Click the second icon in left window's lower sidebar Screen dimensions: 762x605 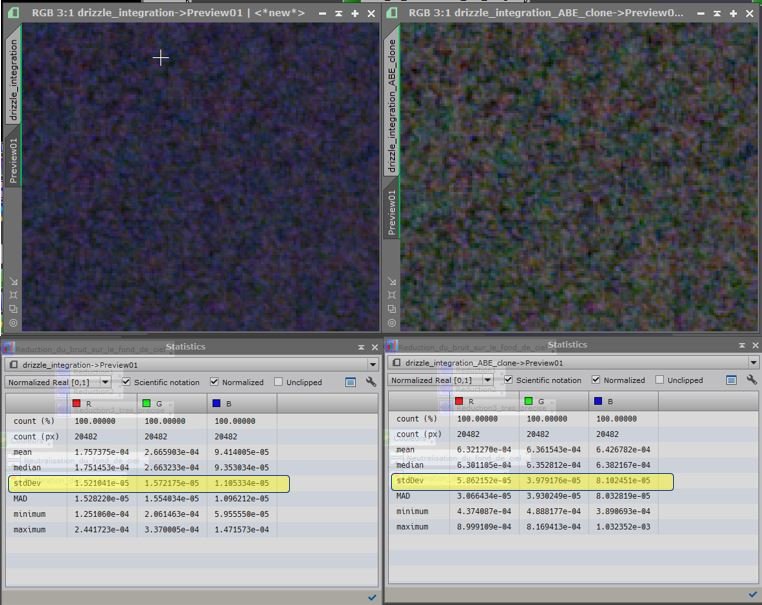pos(14,295)
